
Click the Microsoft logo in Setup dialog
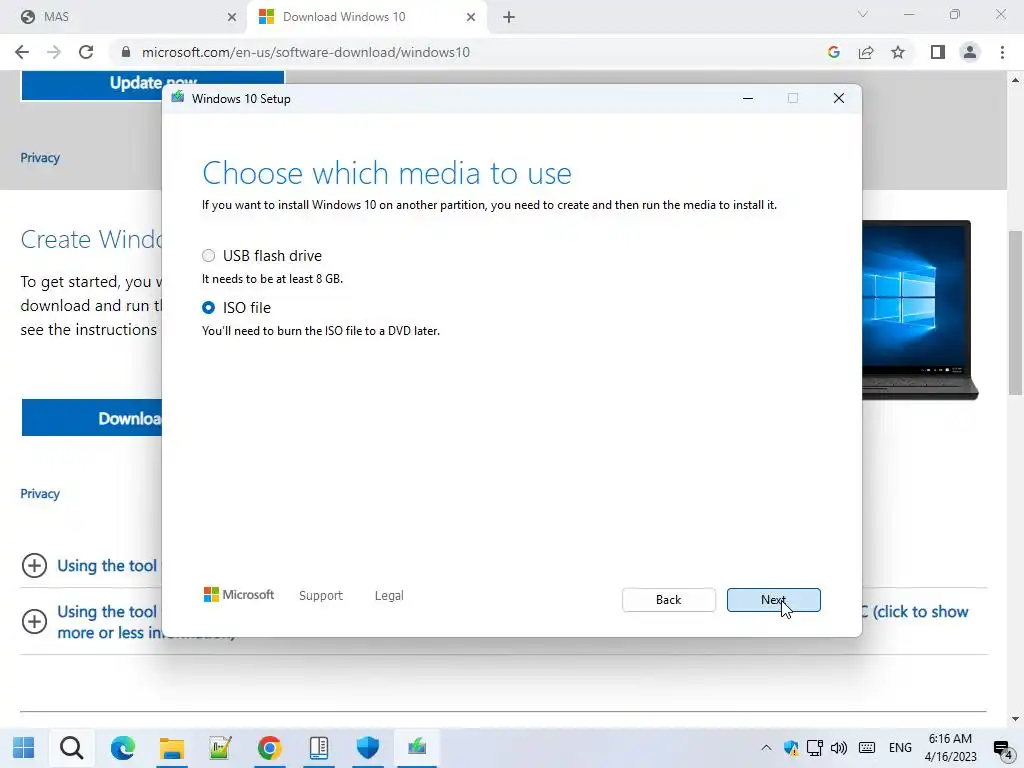click(238, 595)
